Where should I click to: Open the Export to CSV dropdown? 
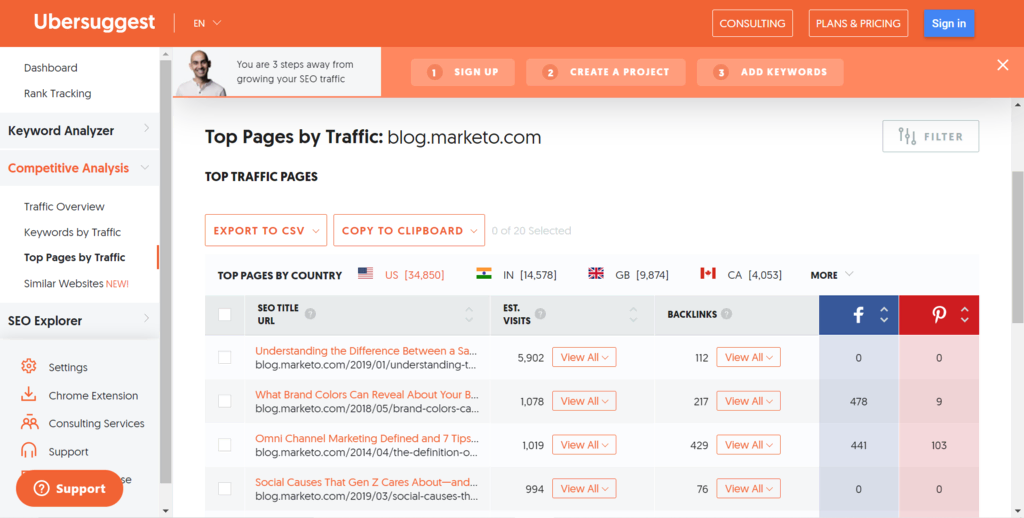coord(265,230)
